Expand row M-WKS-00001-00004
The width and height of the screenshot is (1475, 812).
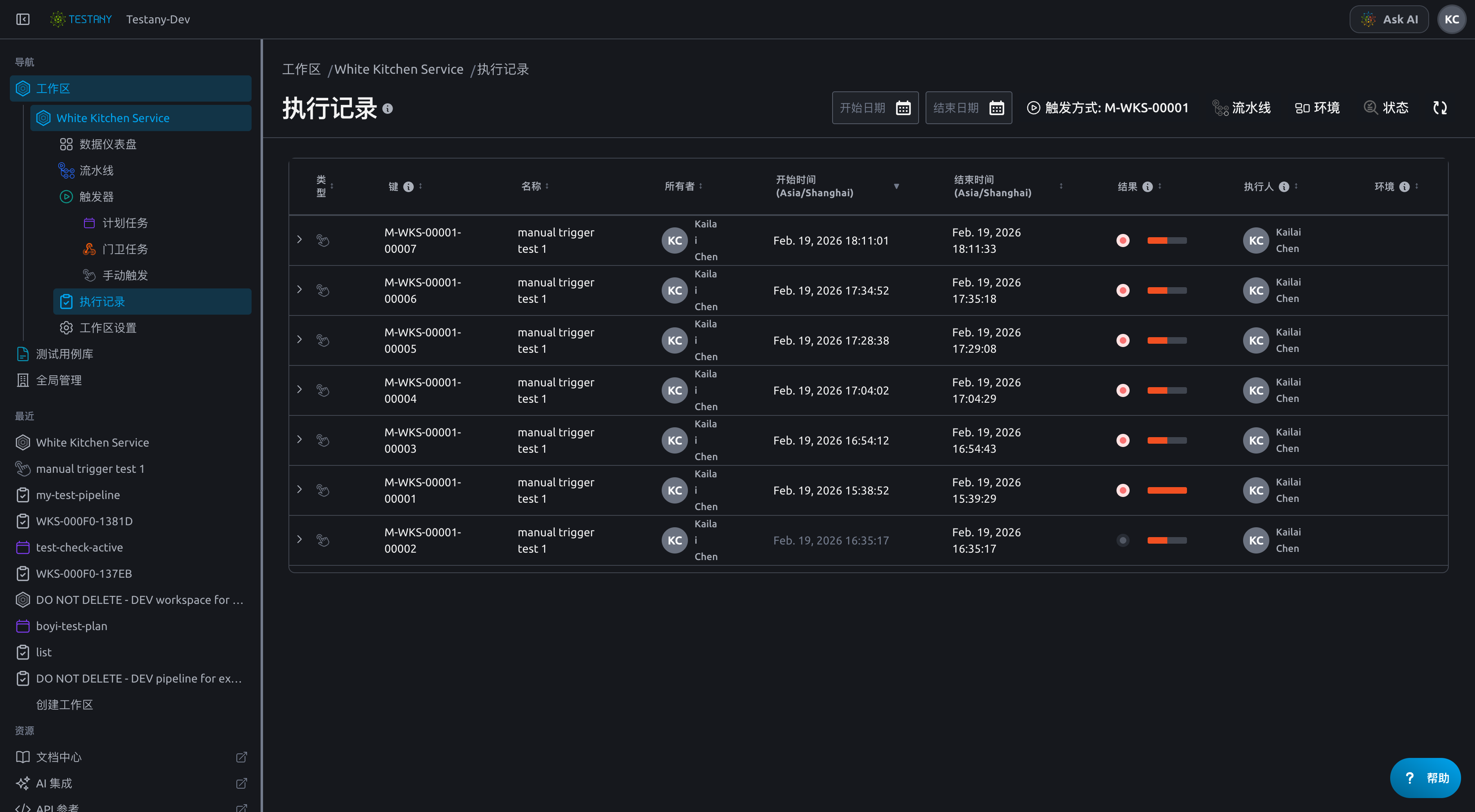(300, 389)
